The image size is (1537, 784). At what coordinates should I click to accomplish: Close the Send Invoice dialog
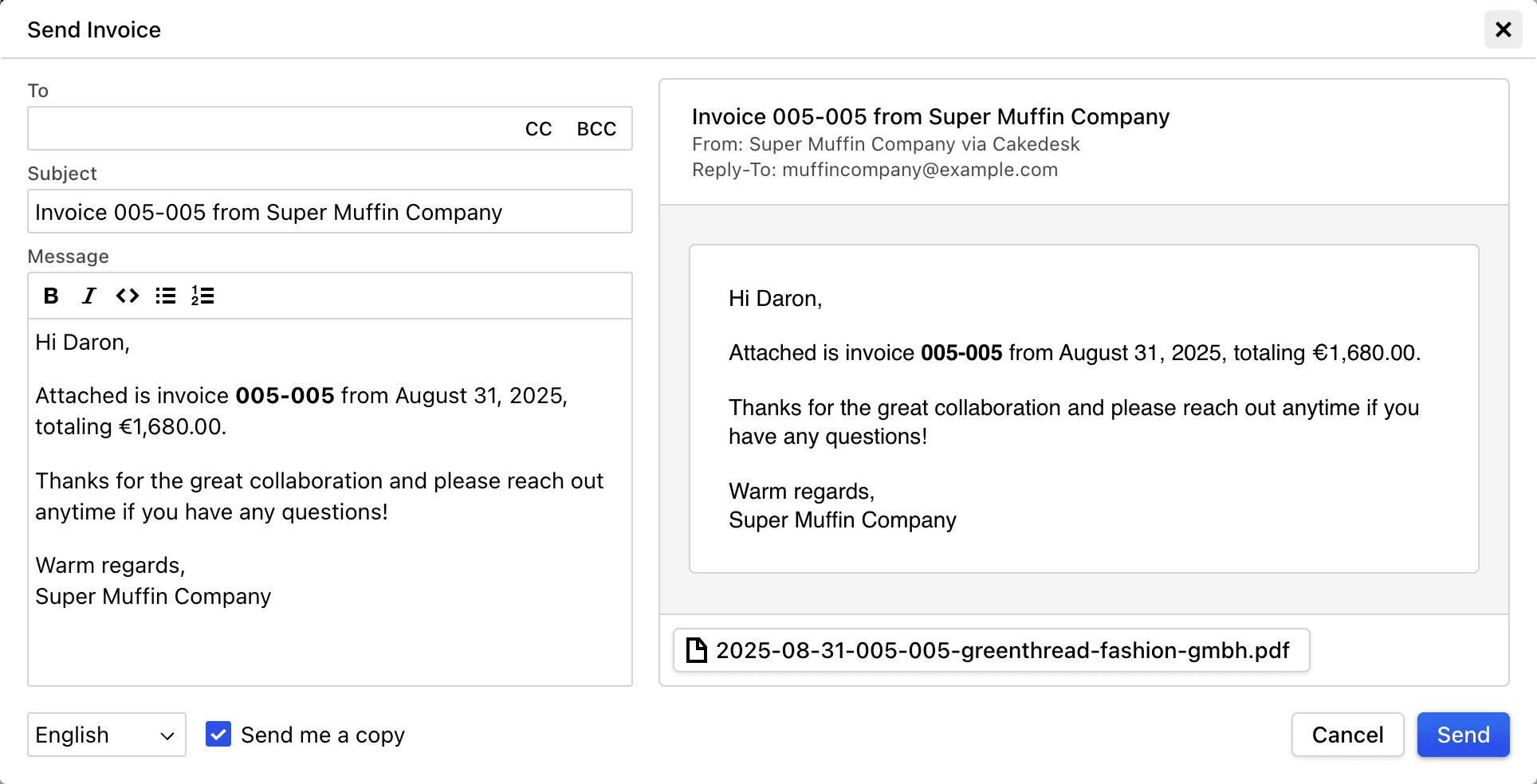tap(1504, 29)
